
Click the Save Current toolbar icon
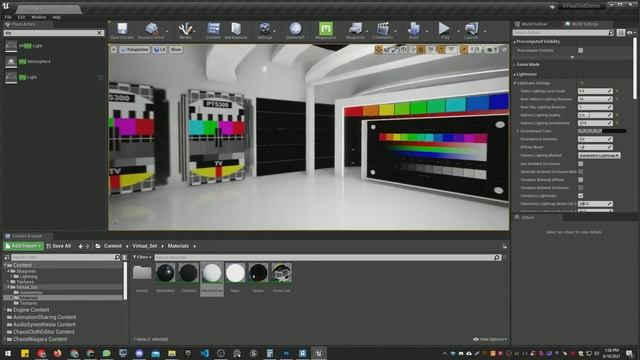(x=122, y=31)
